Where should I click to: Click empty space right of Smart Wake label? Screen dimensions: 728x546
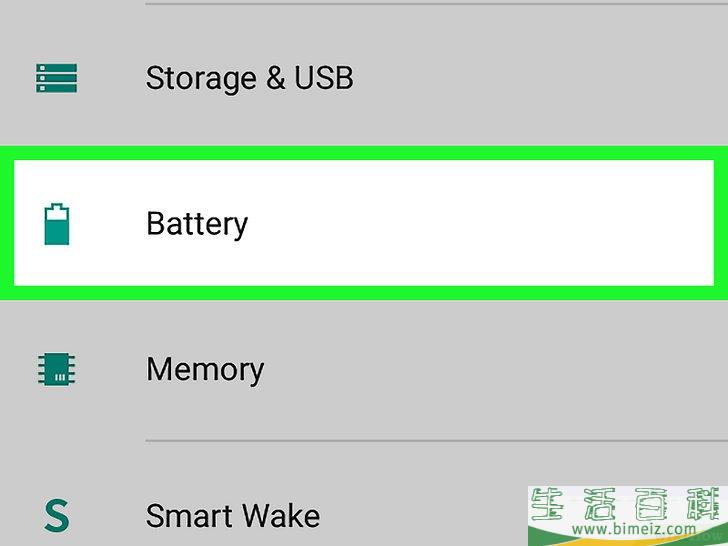[422, 515]
